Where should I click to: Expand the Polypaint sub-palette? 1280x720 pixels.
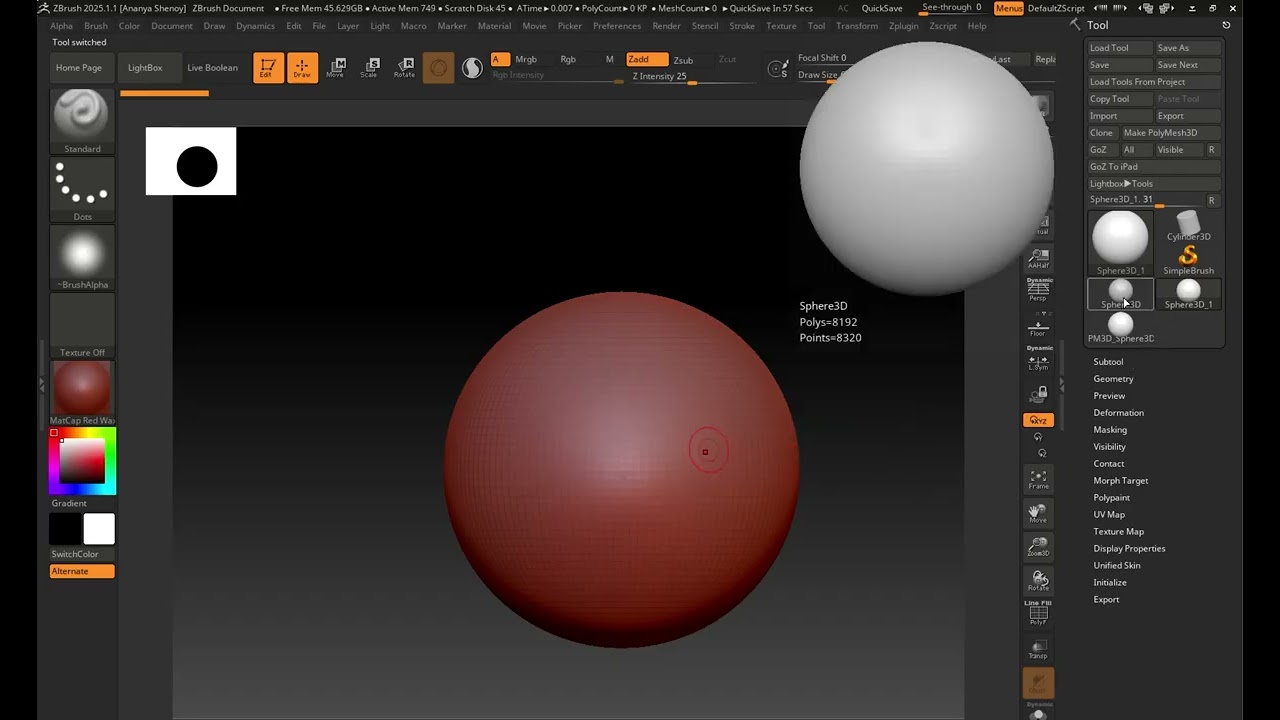1111,498
